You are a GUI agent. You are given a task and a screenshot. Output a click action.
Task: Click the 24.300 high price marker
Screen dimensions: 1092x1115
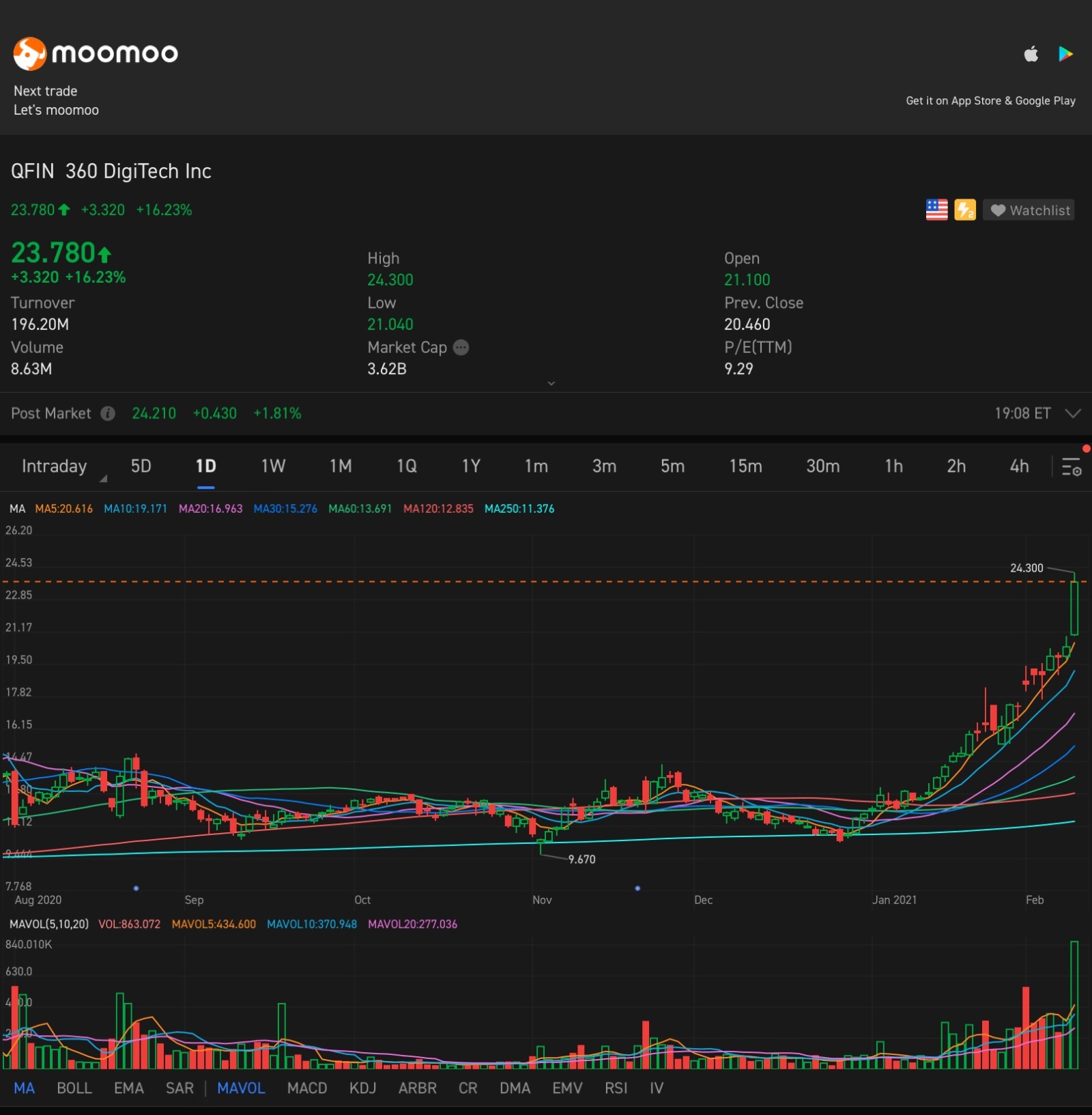tap(1026, 568)
